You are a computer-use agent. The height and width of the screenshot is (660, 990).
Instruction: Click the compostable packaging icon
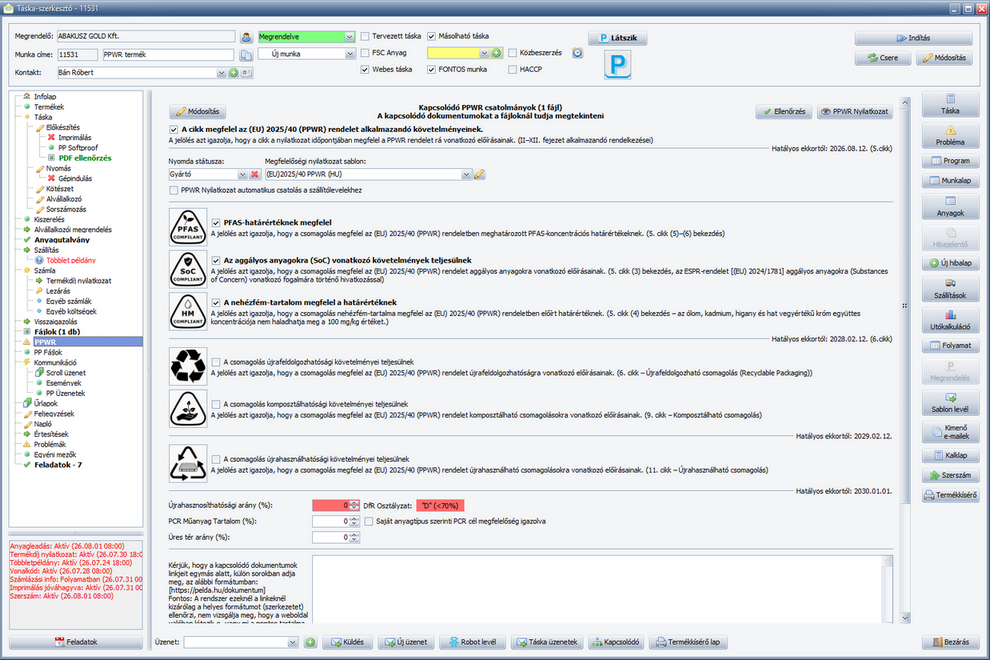tap(188, 409)
